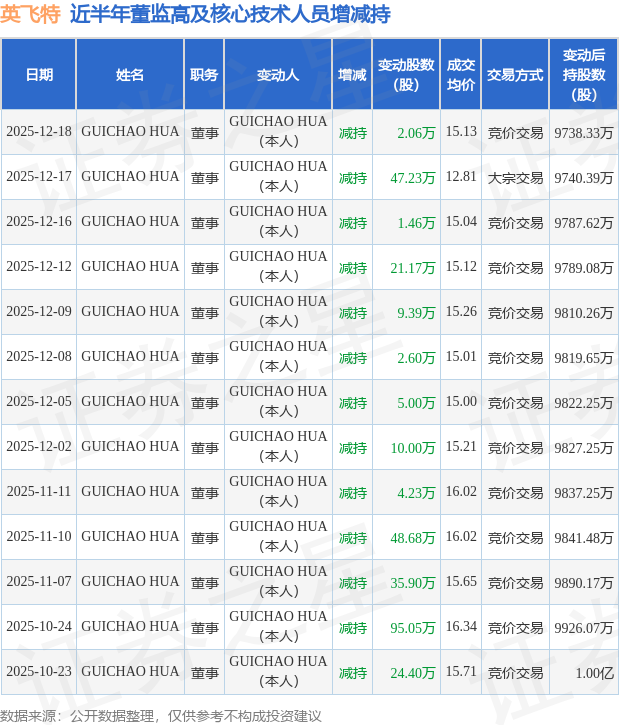
Task: Click the 英飞特 stock name in title
Action: [x=30, y=14]
